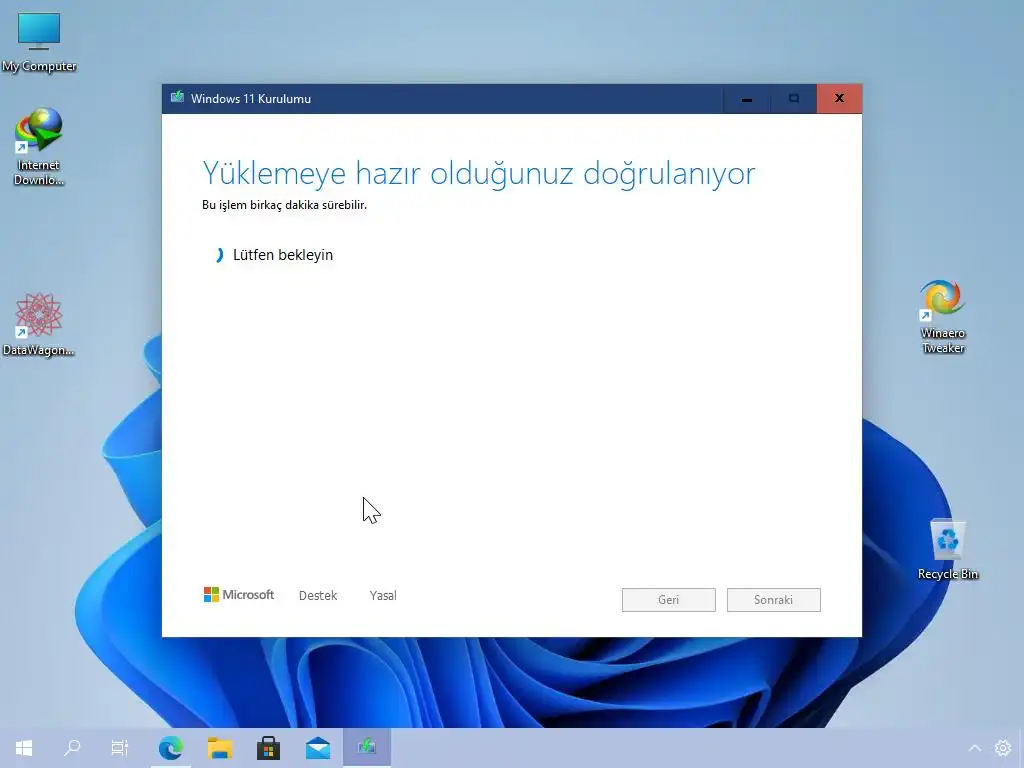
Task: Open the My Computer desktop icon
Action: point(39,42)
